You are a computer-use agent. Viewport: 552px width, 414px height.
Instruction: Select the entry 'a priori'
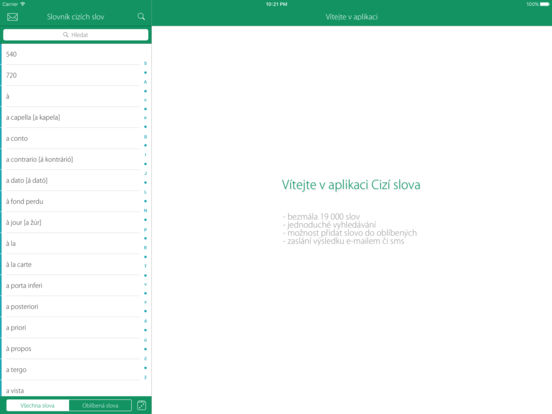[x=72, y=327]
